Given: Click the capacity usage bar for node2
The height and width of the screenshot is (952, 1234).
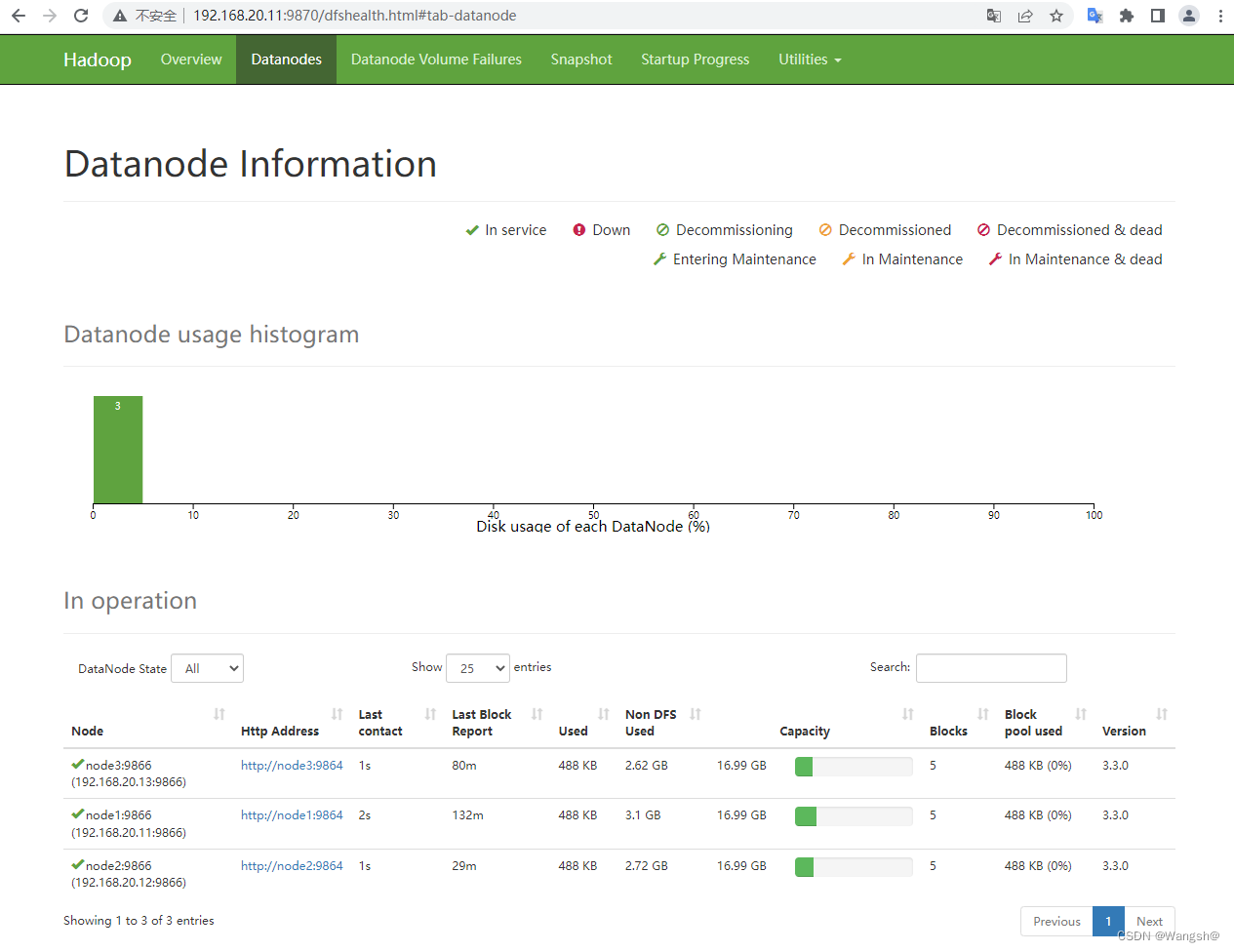Looking at the screenshot, I should point(854,867).
